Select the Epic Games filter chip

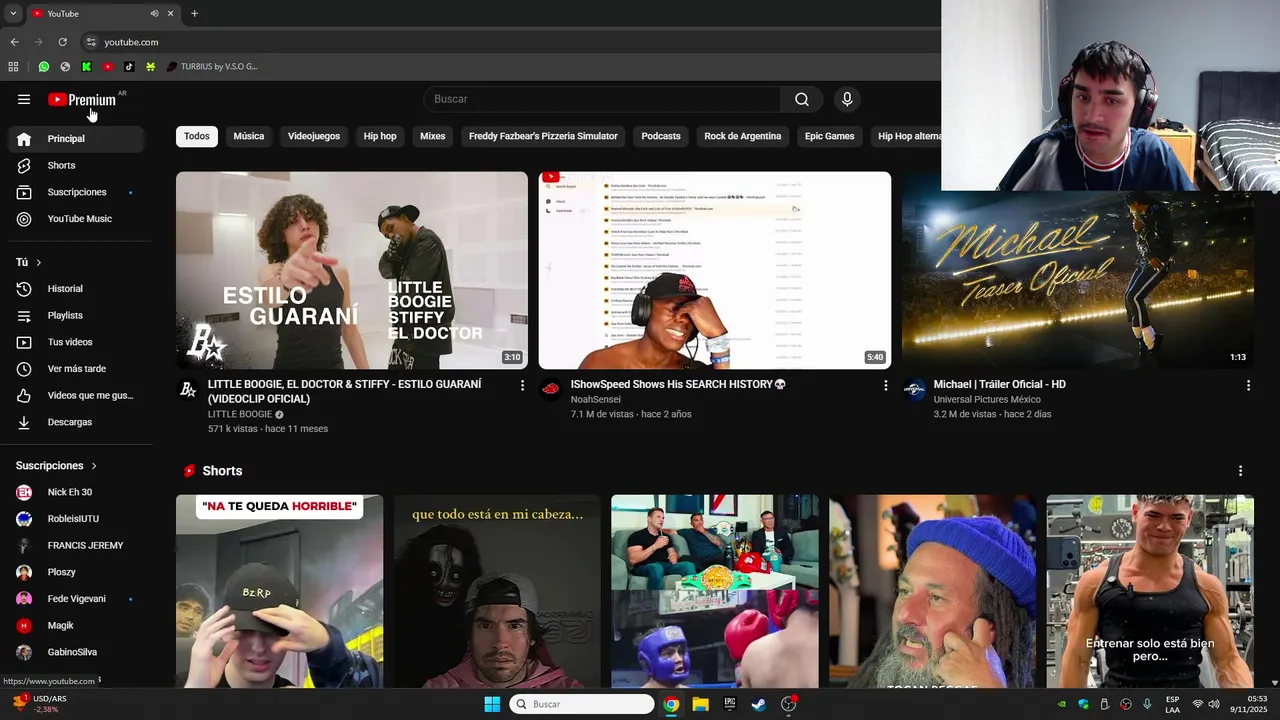click(x=830, y=136)
